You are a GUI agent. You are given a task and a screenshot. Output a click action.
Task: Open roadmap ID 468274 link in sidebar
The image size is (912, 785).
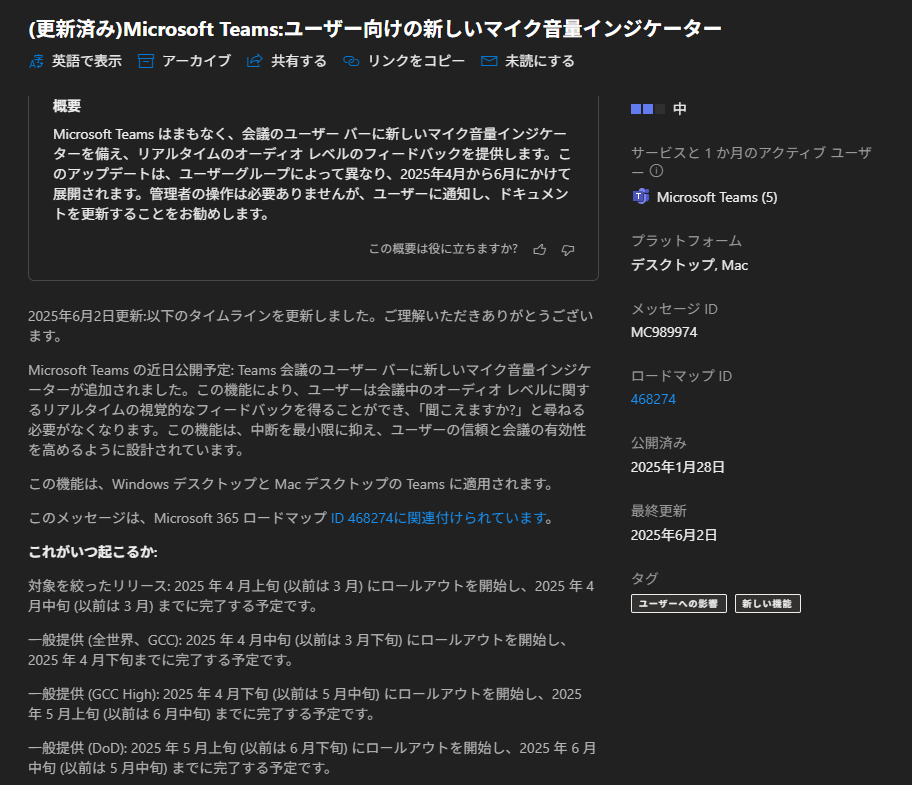(653, 399)
